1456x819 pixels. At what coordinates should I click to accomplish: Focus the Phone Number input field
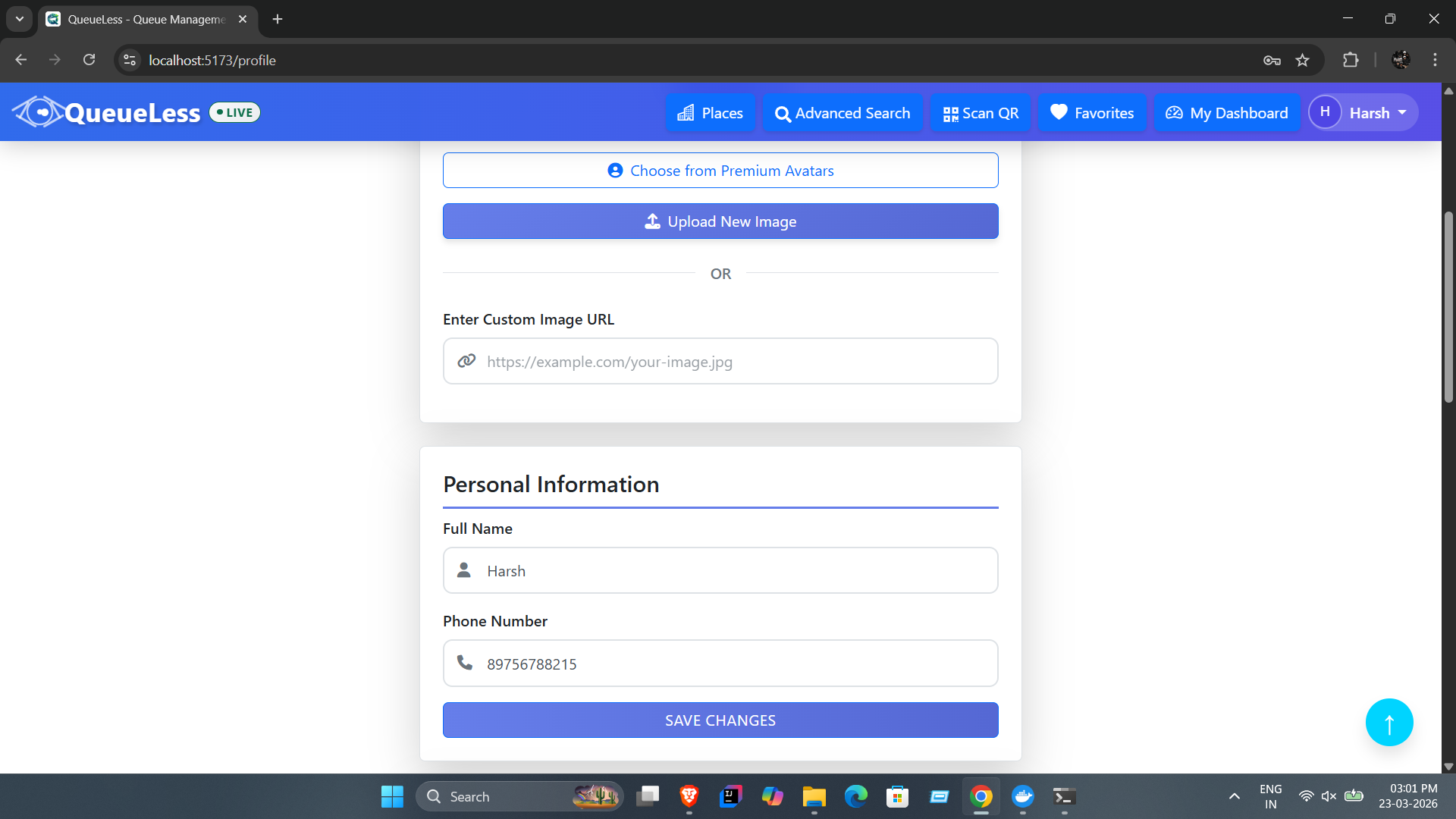click(x=720, y=664)
